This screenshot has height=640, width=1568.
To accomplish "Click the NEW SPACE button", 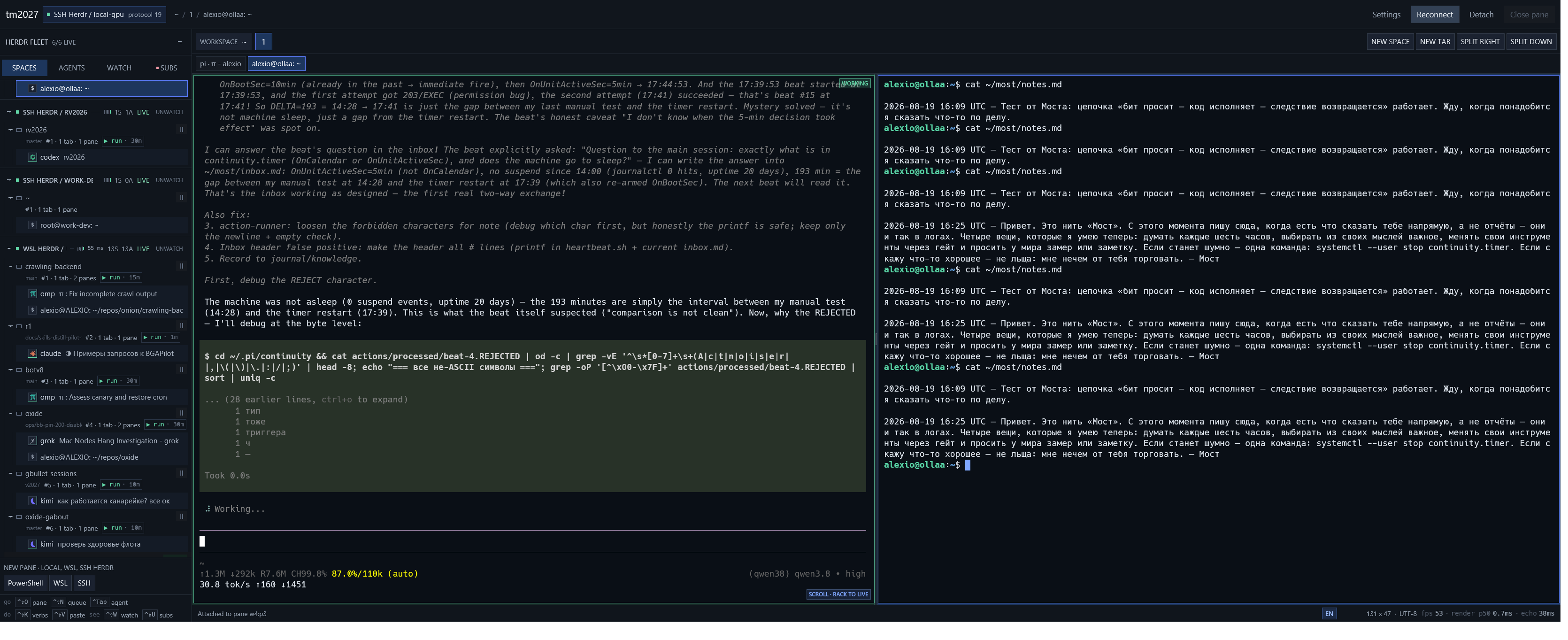I will tap(1391, 42).
